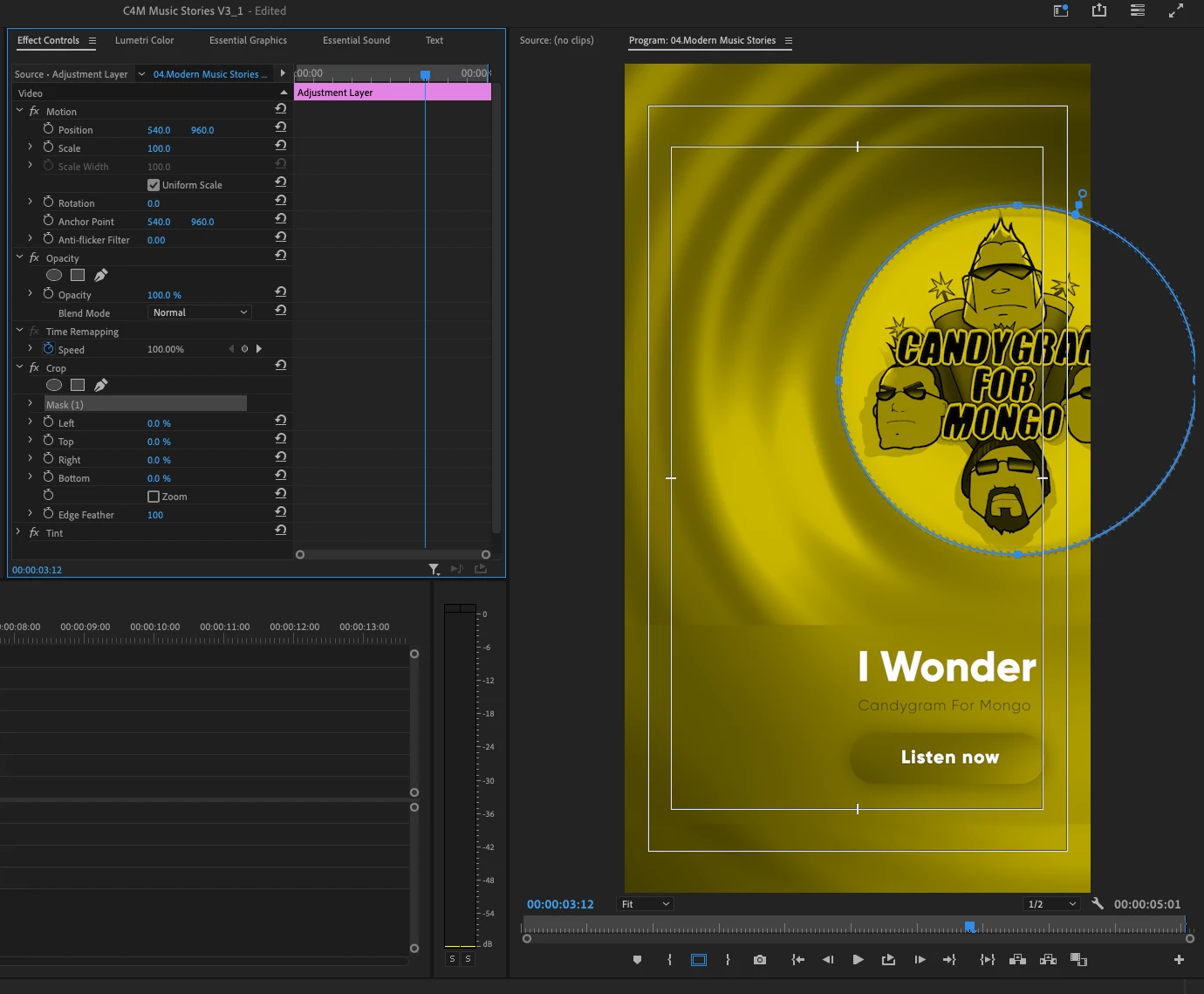Toggle the Motion fx effect on/off
Screen dimensions: 1204x994
pyautogui.click(x=34, y=111)
